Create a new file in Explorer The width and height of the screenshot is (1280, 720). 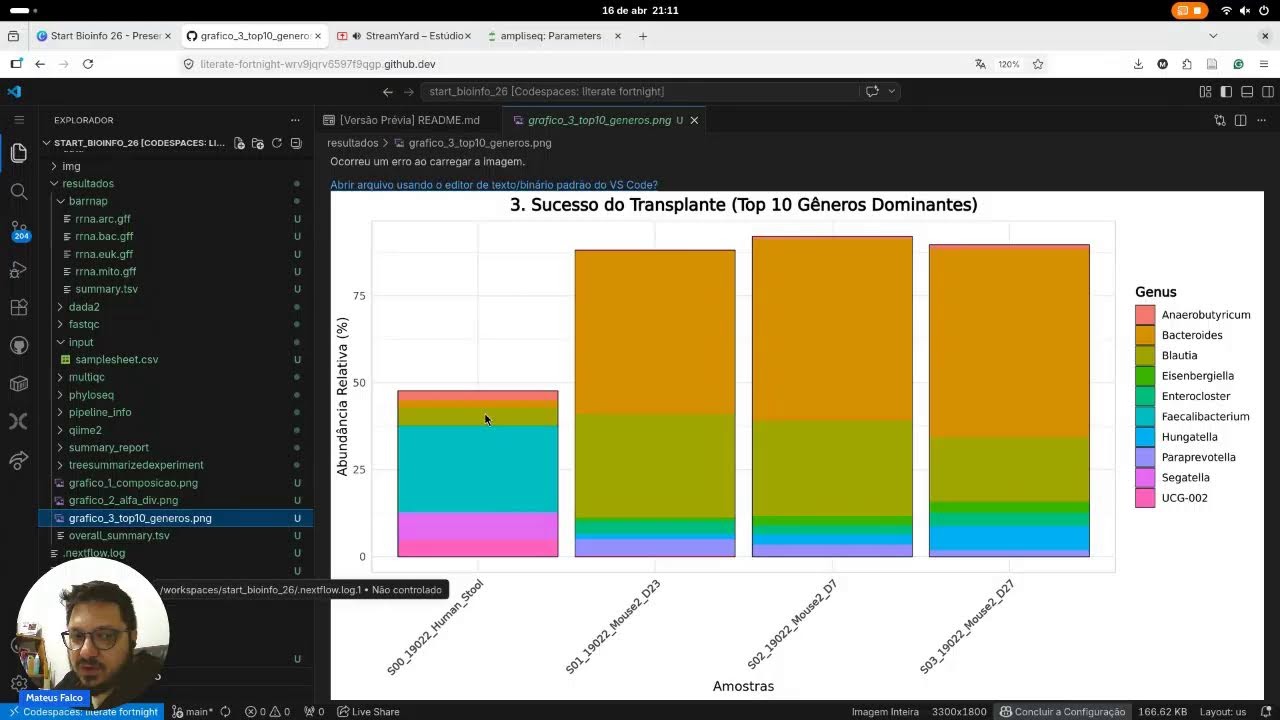click(239, 143)
